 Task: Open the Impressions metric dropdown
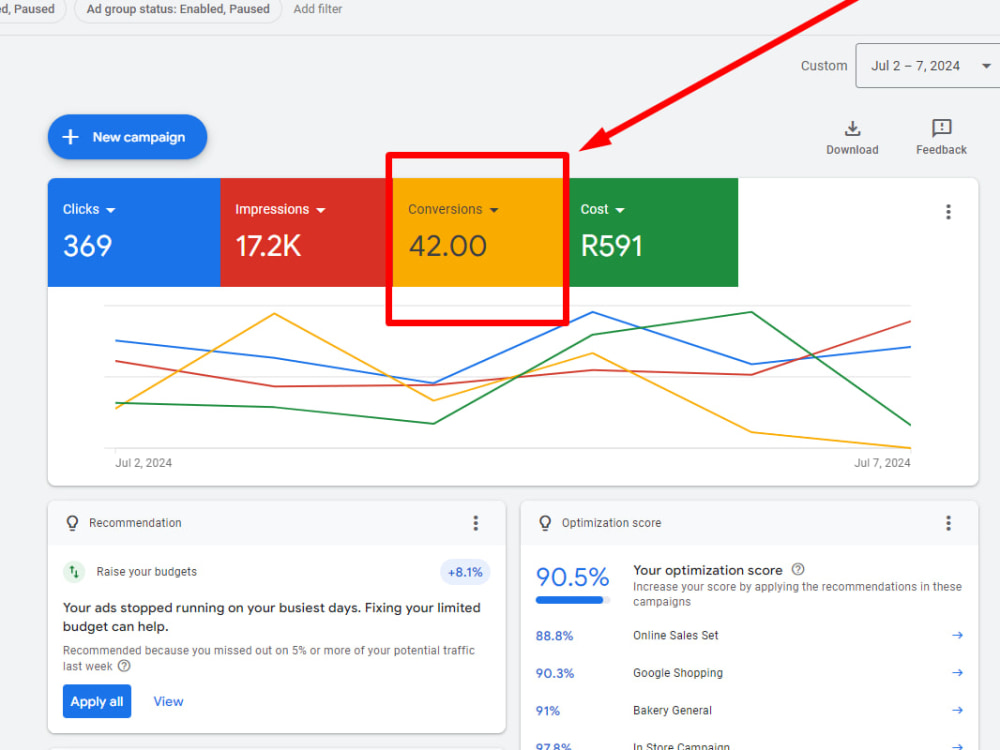[x=280, y=209]
